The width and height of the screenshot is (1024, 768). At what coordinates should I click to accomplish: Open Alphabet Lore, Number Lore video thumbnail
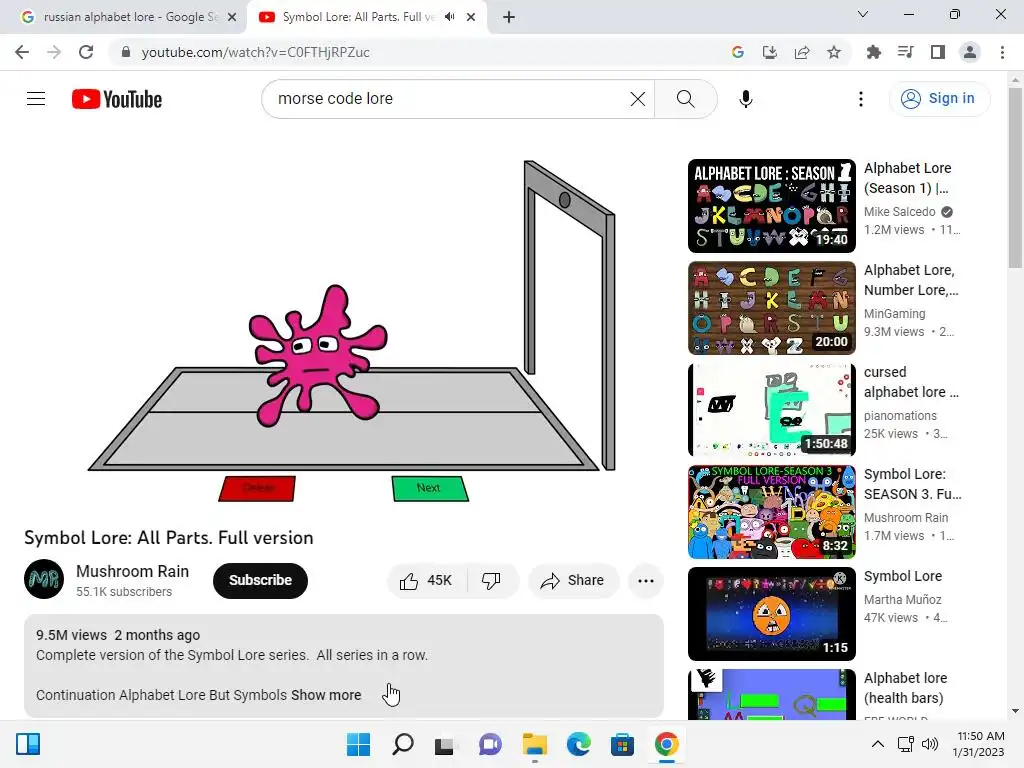pos(771,308)
